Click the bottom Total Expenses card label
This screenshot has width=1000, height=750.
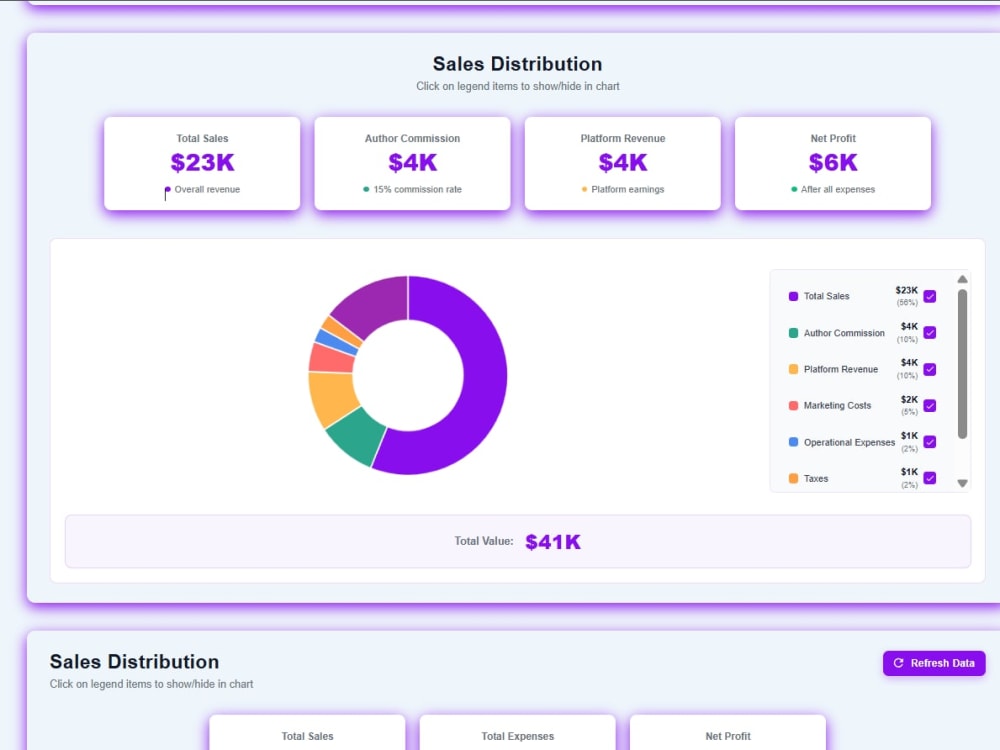[518, 736]
